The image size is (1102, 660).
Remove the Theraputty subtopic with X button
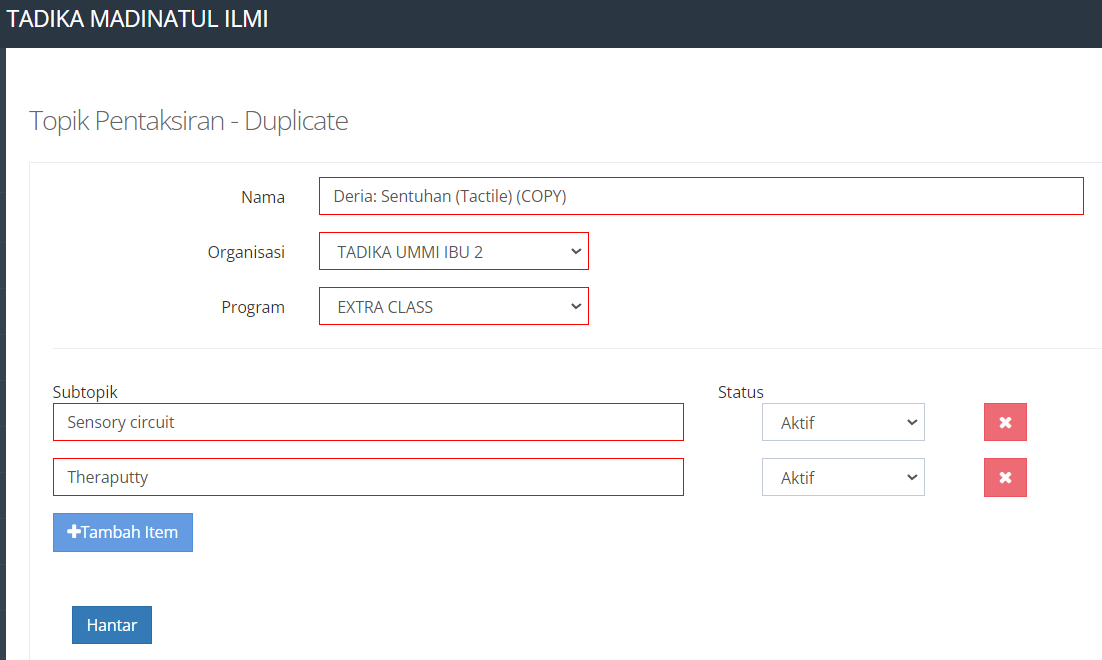tap(1005, 477)
